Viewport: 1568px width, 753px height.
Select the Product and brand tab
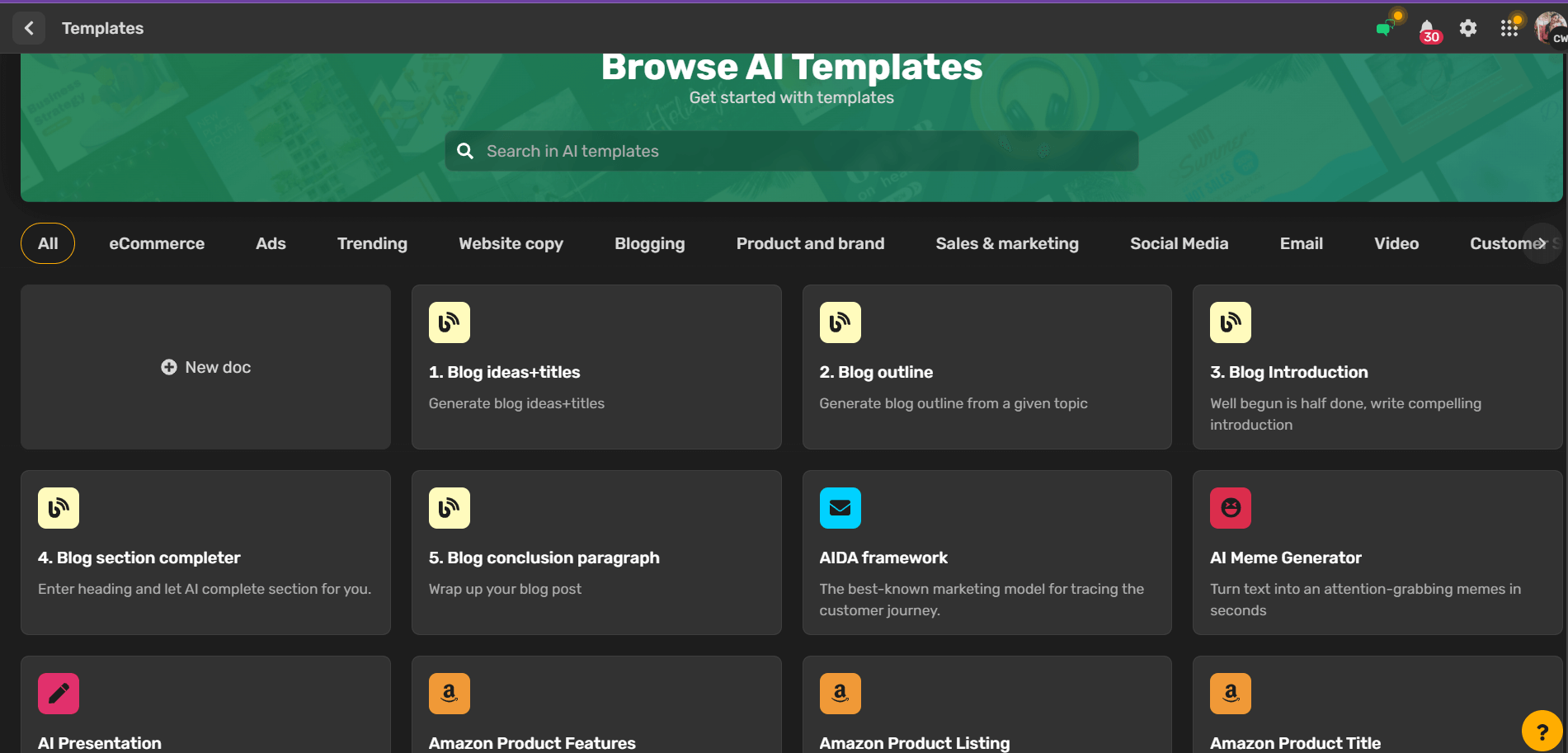[x=810, y=243]
